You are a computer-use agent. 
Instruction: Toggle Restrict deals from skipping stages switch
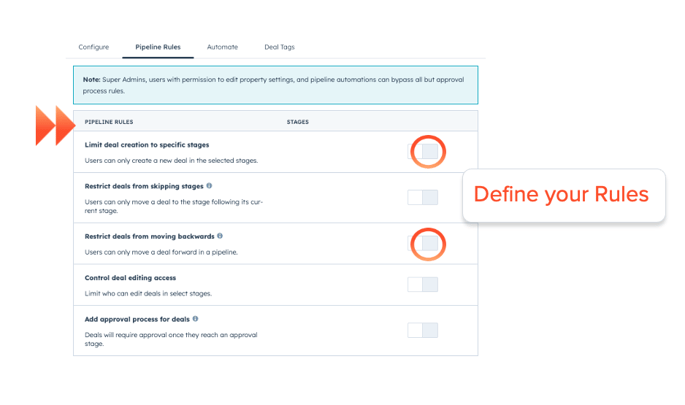(422, 197)
